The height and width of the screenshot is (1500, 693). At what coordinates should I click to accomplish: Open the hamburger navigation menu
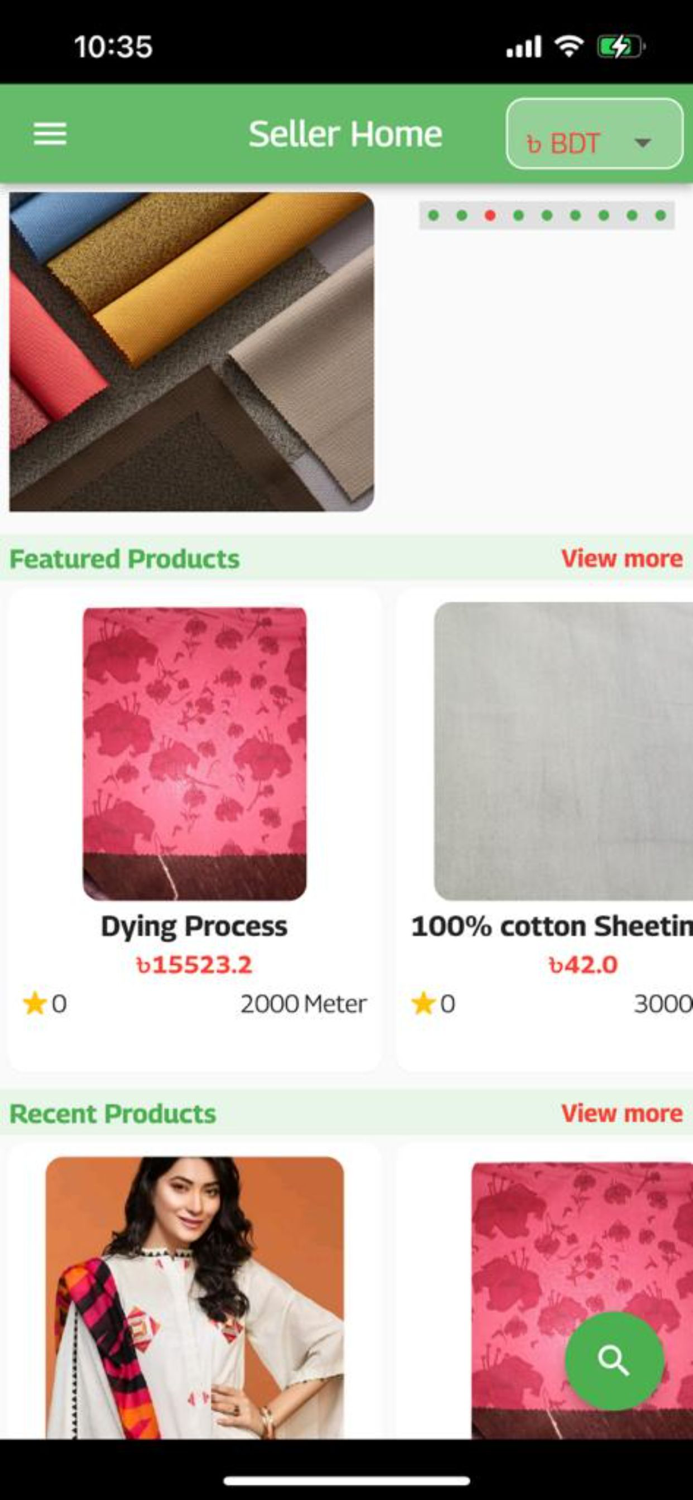pyautogui.click(x=48, y=133)
